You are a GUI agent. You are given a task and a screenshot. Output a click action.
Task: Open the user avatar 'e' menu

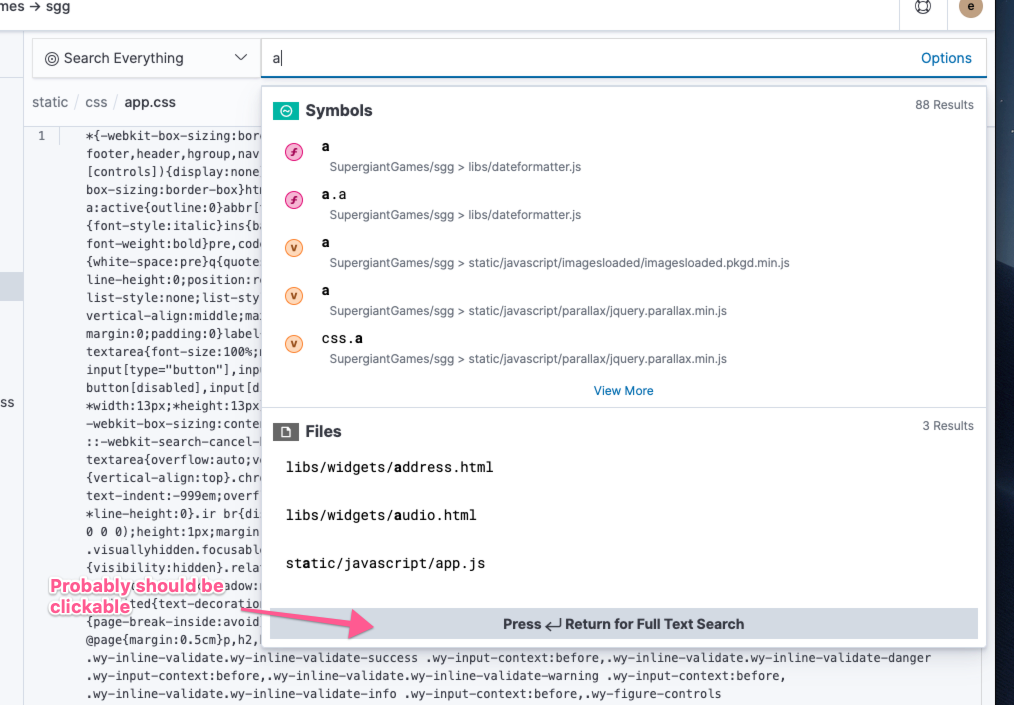click(x=971, y=7)
